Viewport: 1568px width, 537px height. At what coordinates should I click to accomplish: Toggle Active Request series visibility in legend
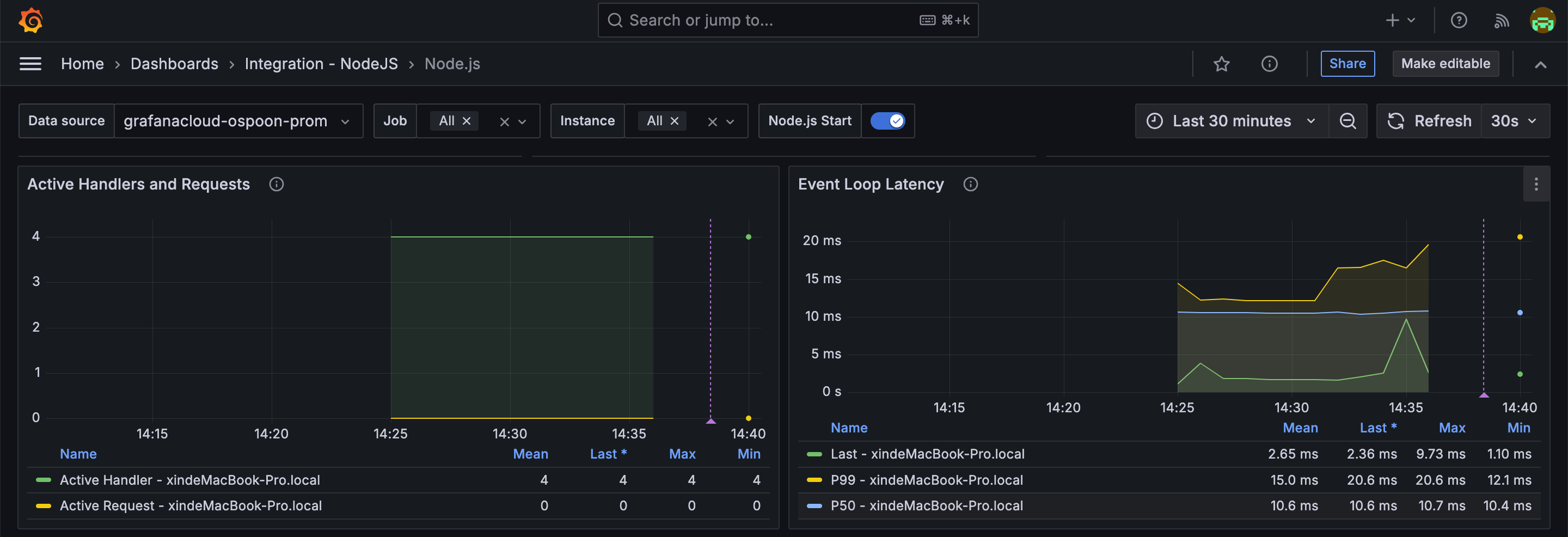pos(191,505)
